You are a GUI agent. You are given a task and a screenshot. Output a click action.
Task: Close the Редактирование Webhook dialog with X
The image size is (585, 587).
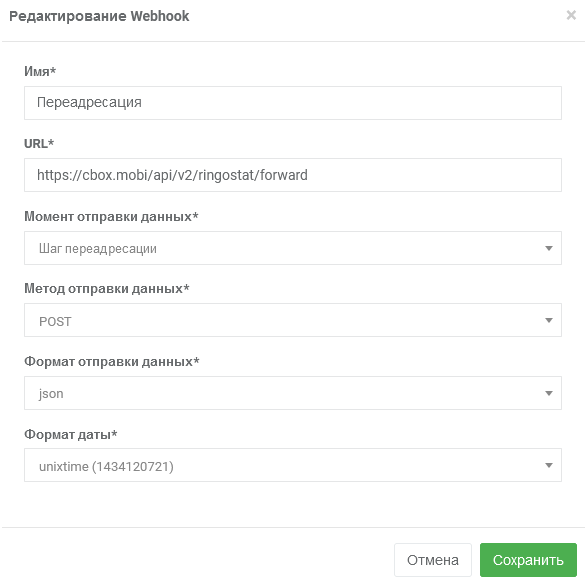click(x=571, y=15)
